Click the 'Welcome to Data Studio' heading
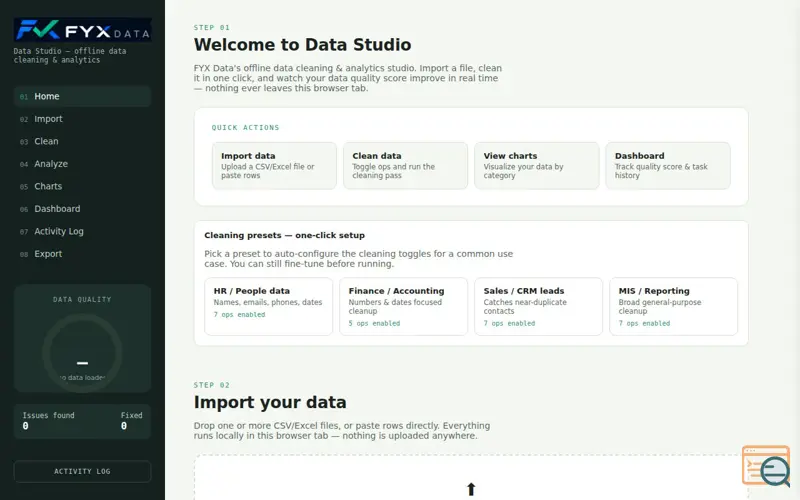Viewport: 800px width, 500px height. [303, 45]
